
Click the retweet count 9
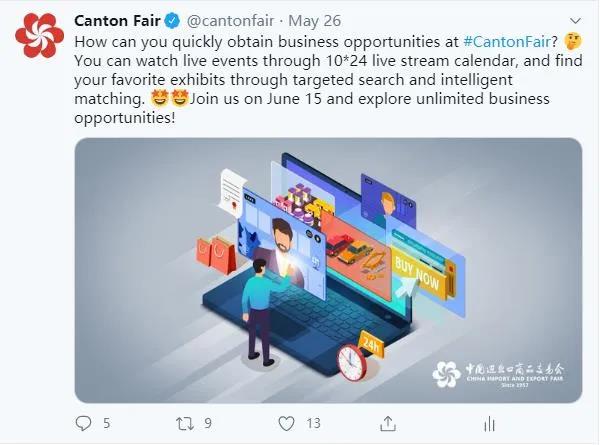tap(208, 423)
